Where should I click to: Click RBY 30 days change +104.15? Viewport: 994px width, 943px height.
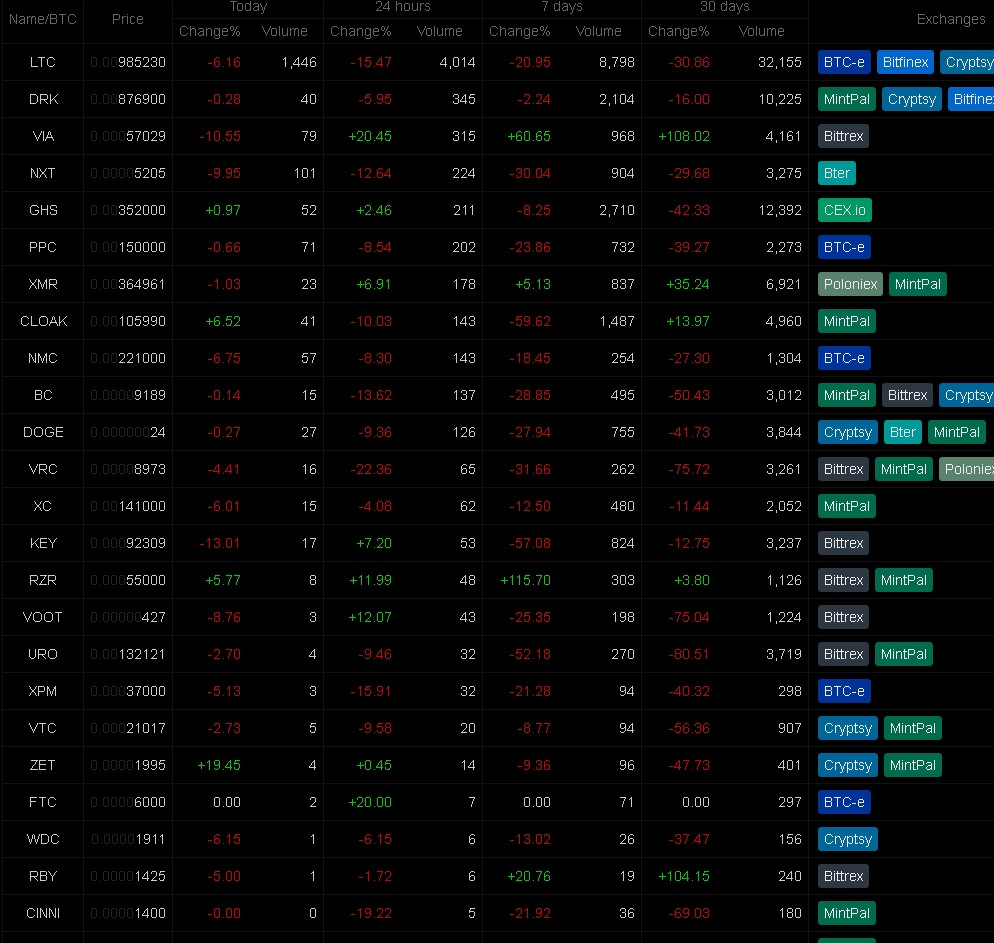click(684, 876)
